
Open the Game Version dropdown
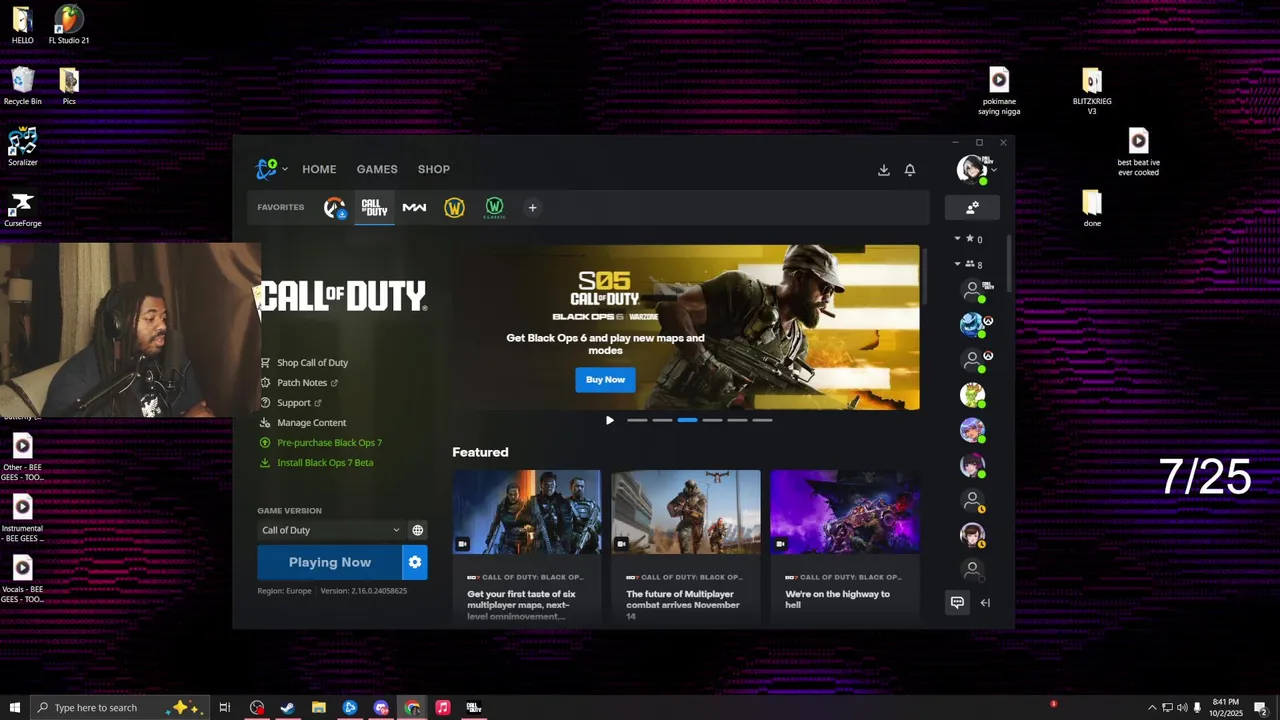pyautogui.click(x=330, y=530)
